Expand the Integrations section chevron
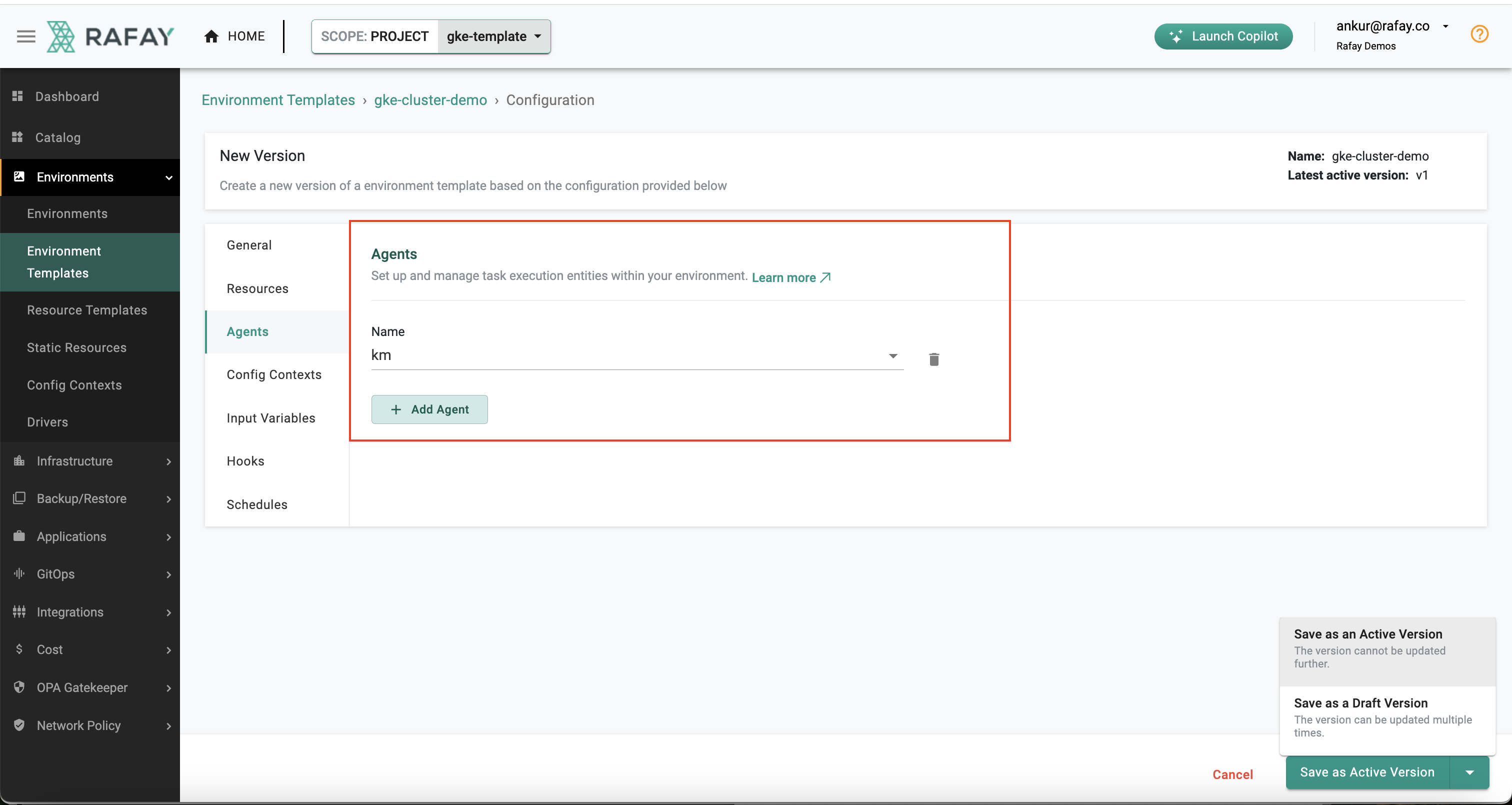The width and height of the screenshot is (1512, 805). tap(169, 612)
